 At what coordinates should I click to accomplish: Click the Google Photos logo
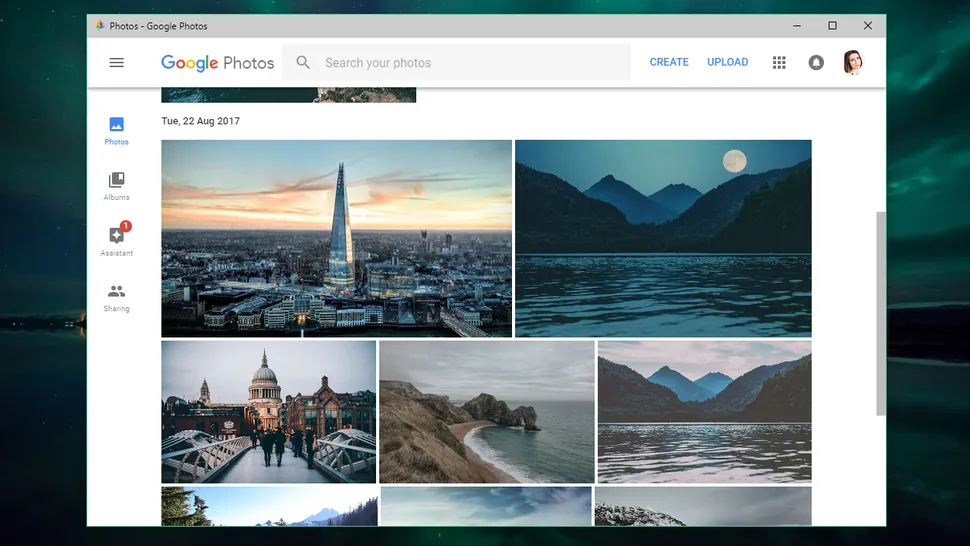click(217, 63)
